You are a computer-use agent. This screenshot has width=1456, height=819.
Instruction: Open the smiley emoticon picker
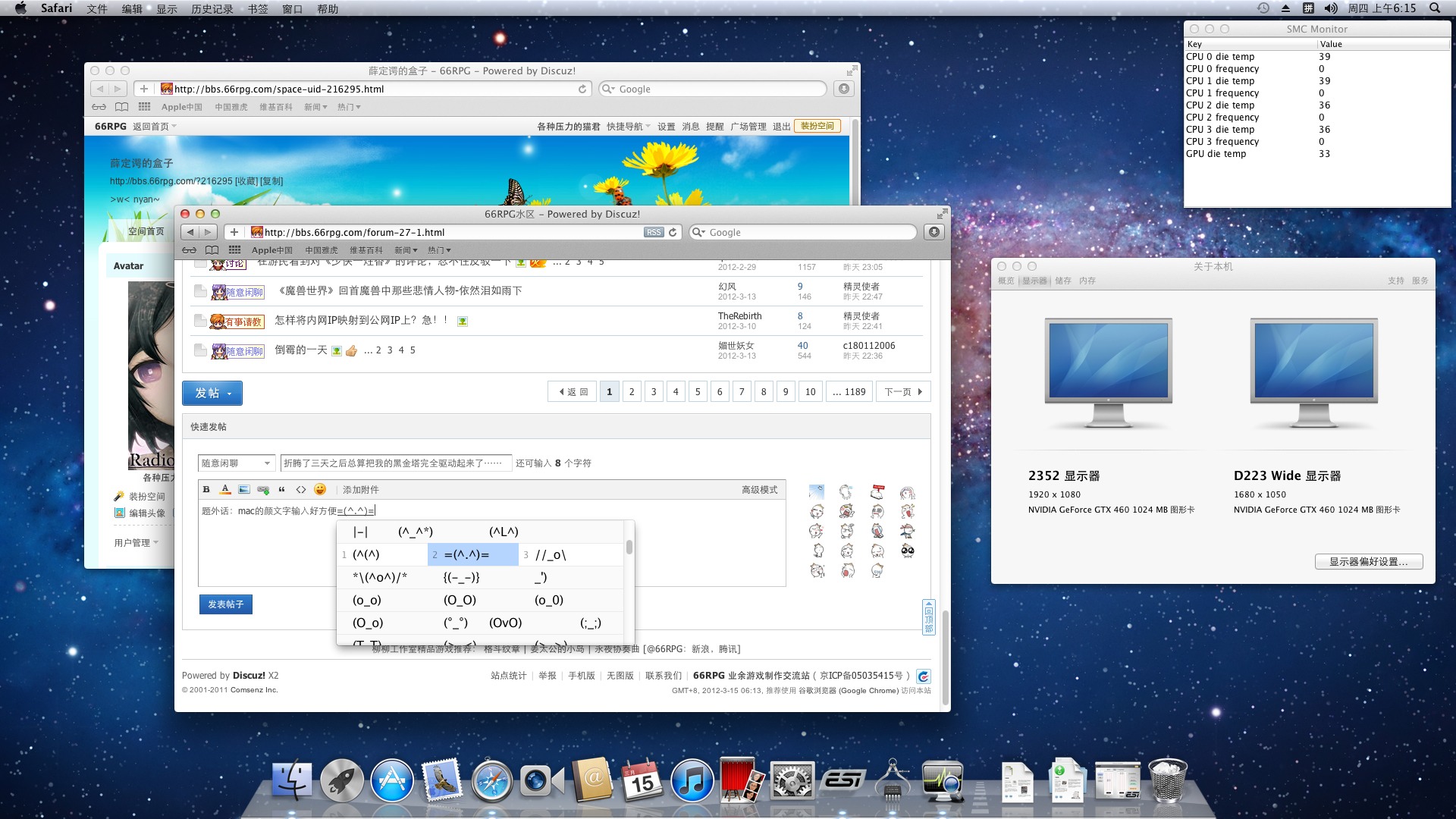click(320, 490)
